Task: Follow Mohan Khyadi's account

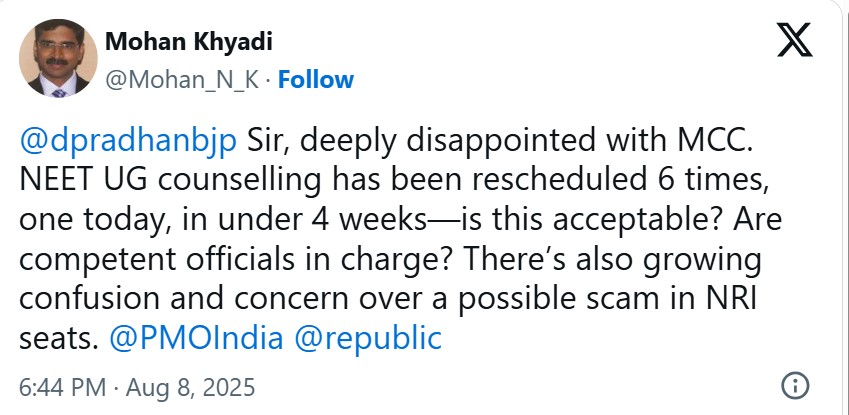Action: pyautogui.click(x=315, y=79)
